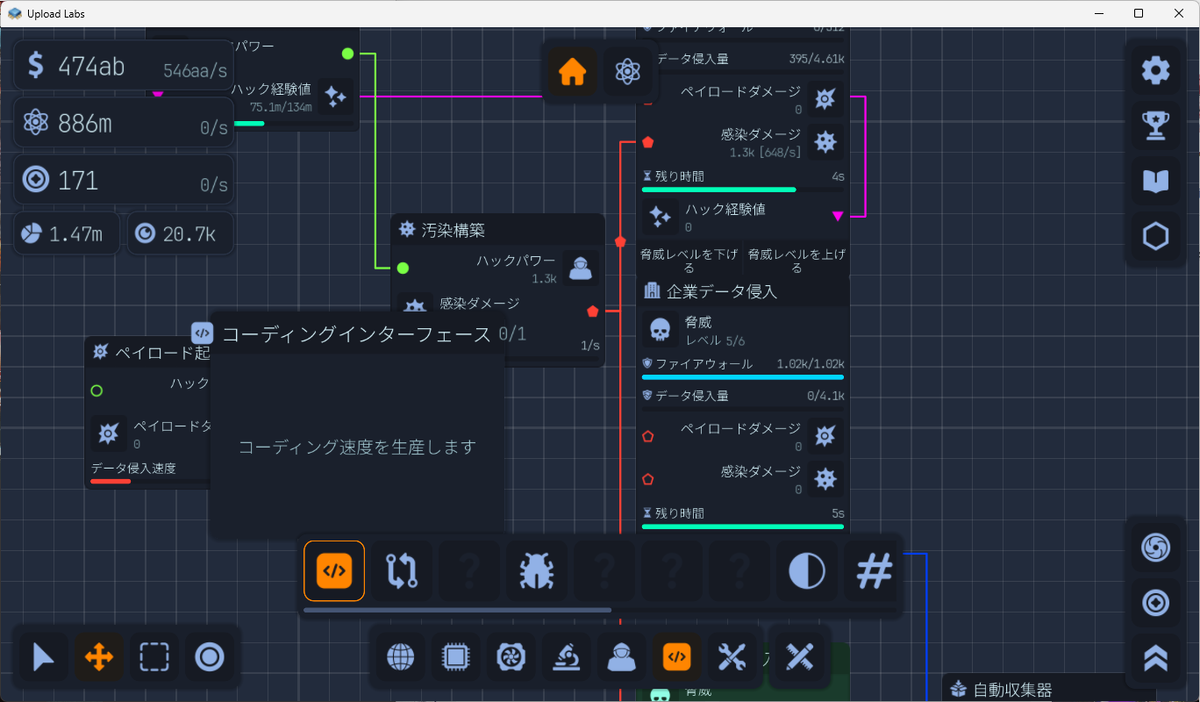Click the pie chart stat 1.47m
The width and height of the screenshot is (1200, 702).
coord(67,234)
